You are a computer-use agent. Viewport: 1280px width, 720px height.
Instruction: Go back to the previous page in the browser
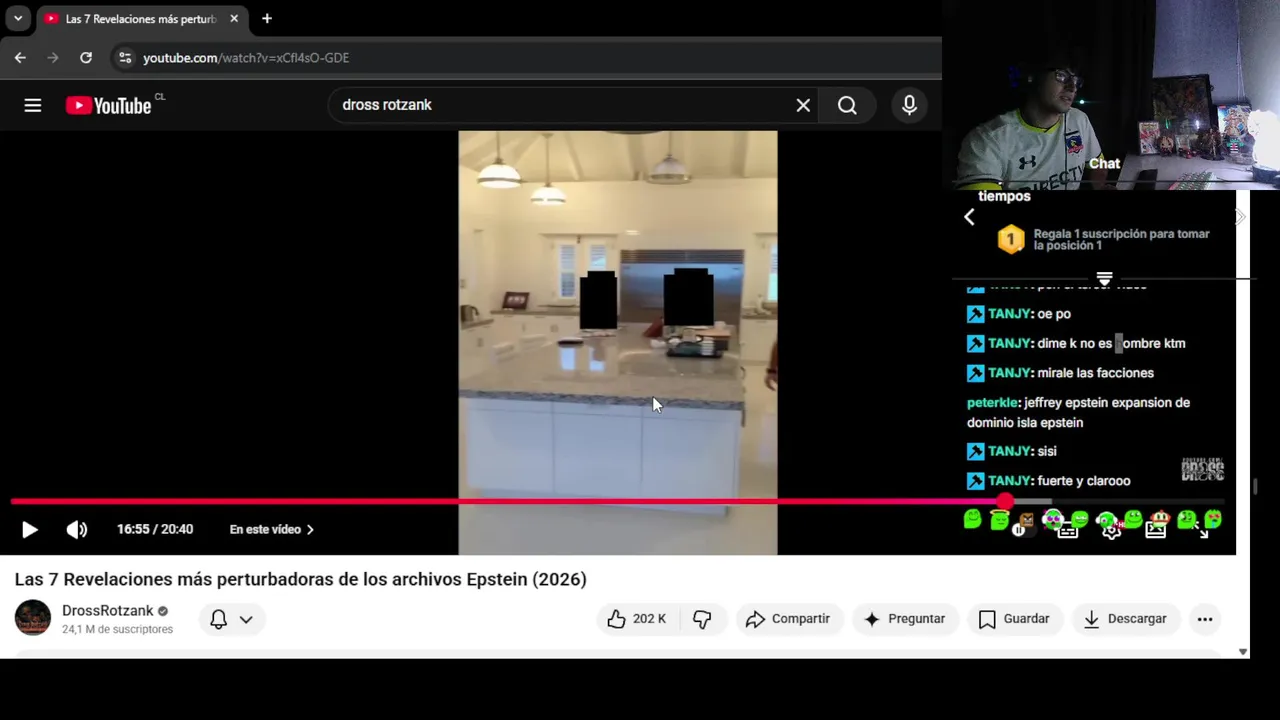tap(20, 58)
